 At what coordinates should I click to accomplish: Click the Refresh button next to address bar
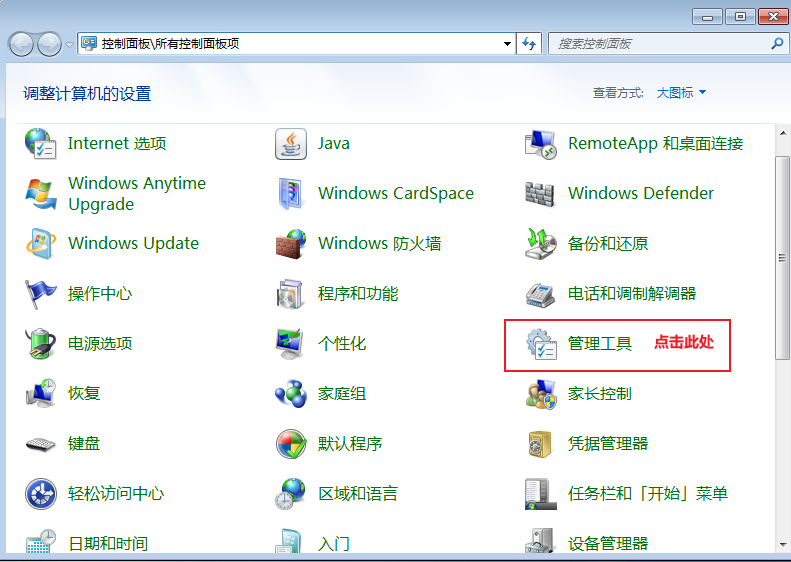click(x=529, y=44)
